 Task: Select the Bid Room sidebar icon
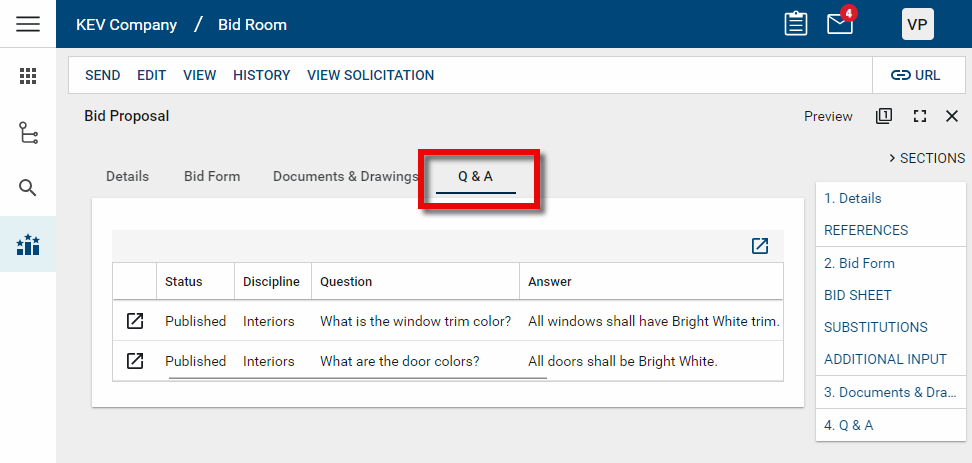28,244
